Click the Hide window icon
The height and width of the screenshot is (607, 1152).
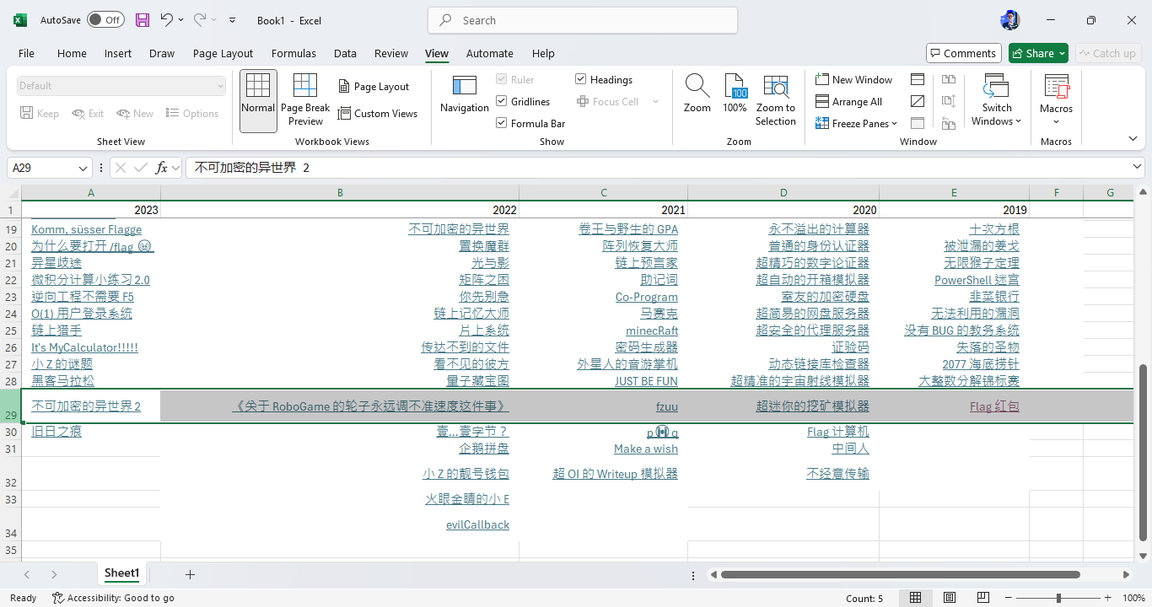click(918, 101)
